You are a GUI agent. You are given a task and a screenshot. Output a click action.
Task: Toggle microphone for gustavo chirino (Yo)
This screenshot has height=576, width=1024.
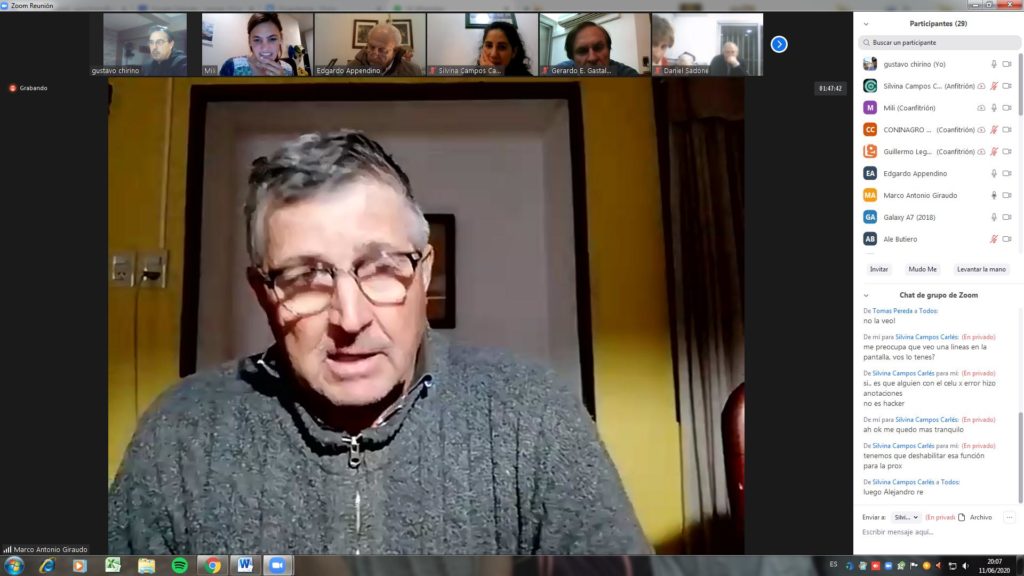(x=993, y=64)
